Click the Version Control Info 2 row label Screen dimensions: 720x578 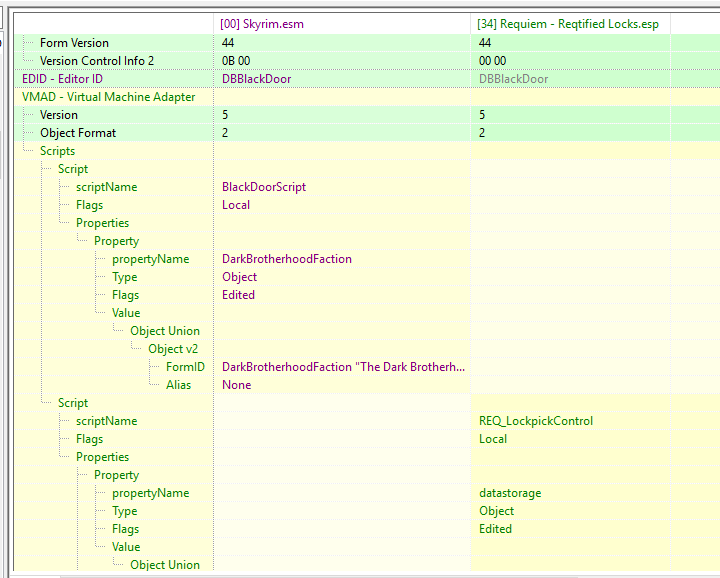click(x=96, y=61)
